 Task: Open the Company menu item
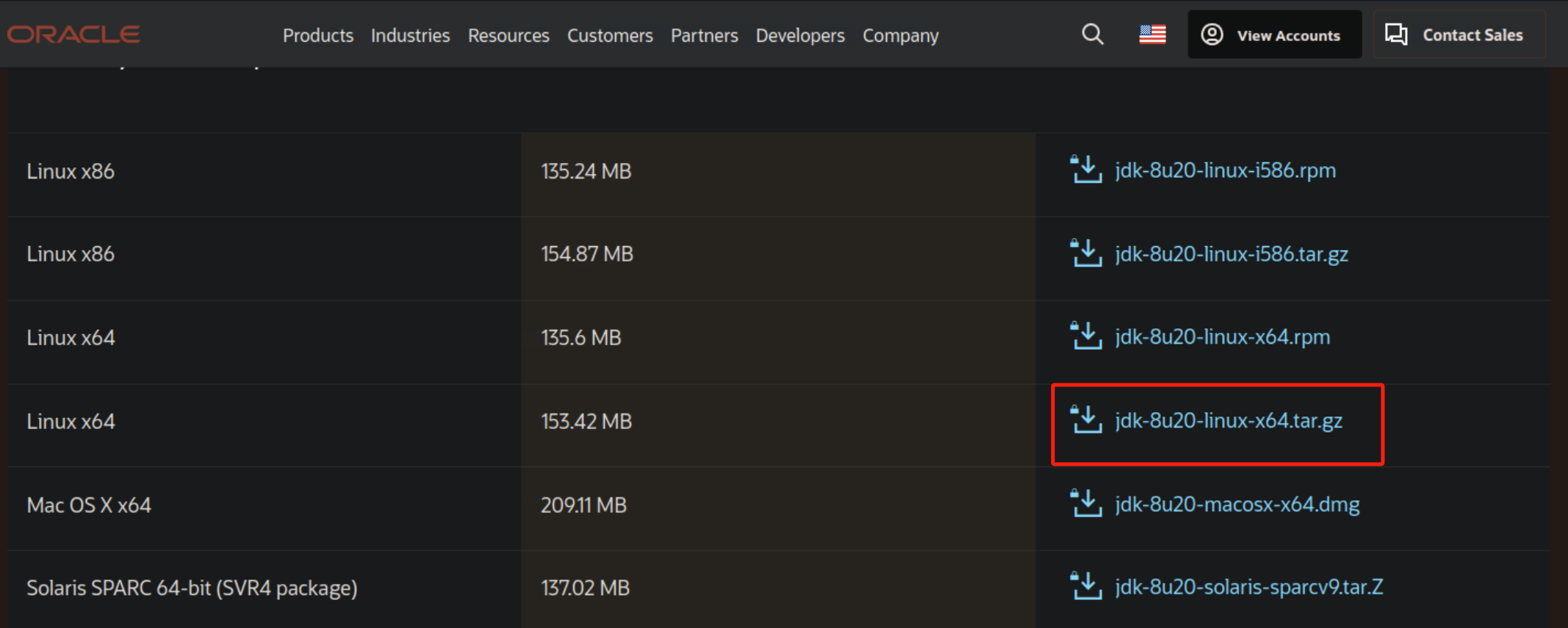900,35
